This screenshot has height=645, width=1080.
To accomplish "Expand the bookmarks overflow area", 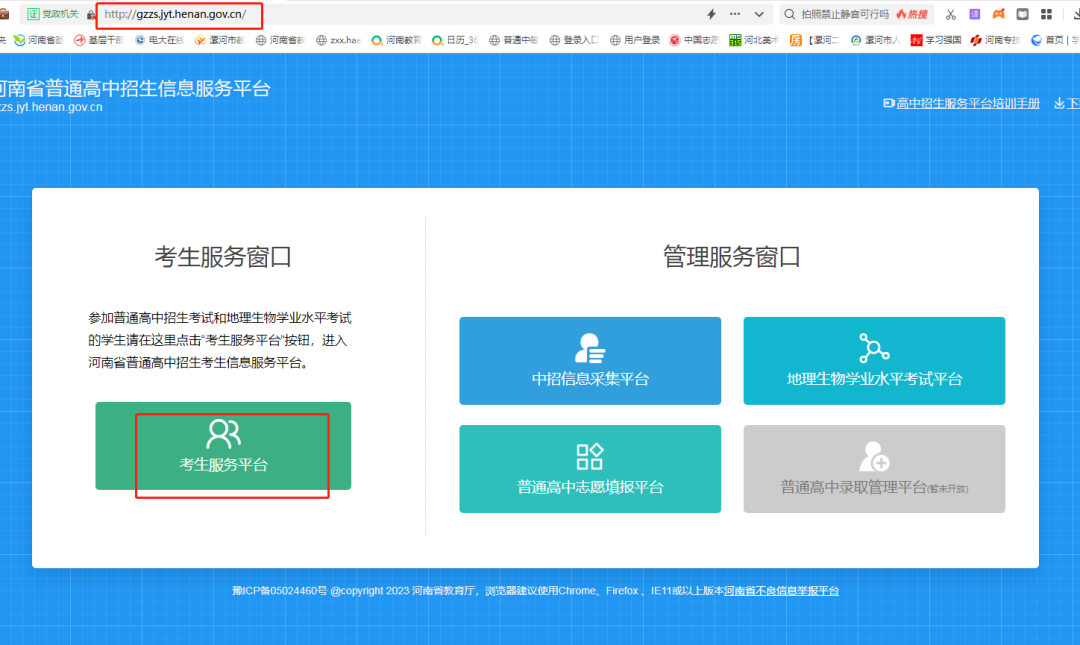I will tap(1076, 40).
